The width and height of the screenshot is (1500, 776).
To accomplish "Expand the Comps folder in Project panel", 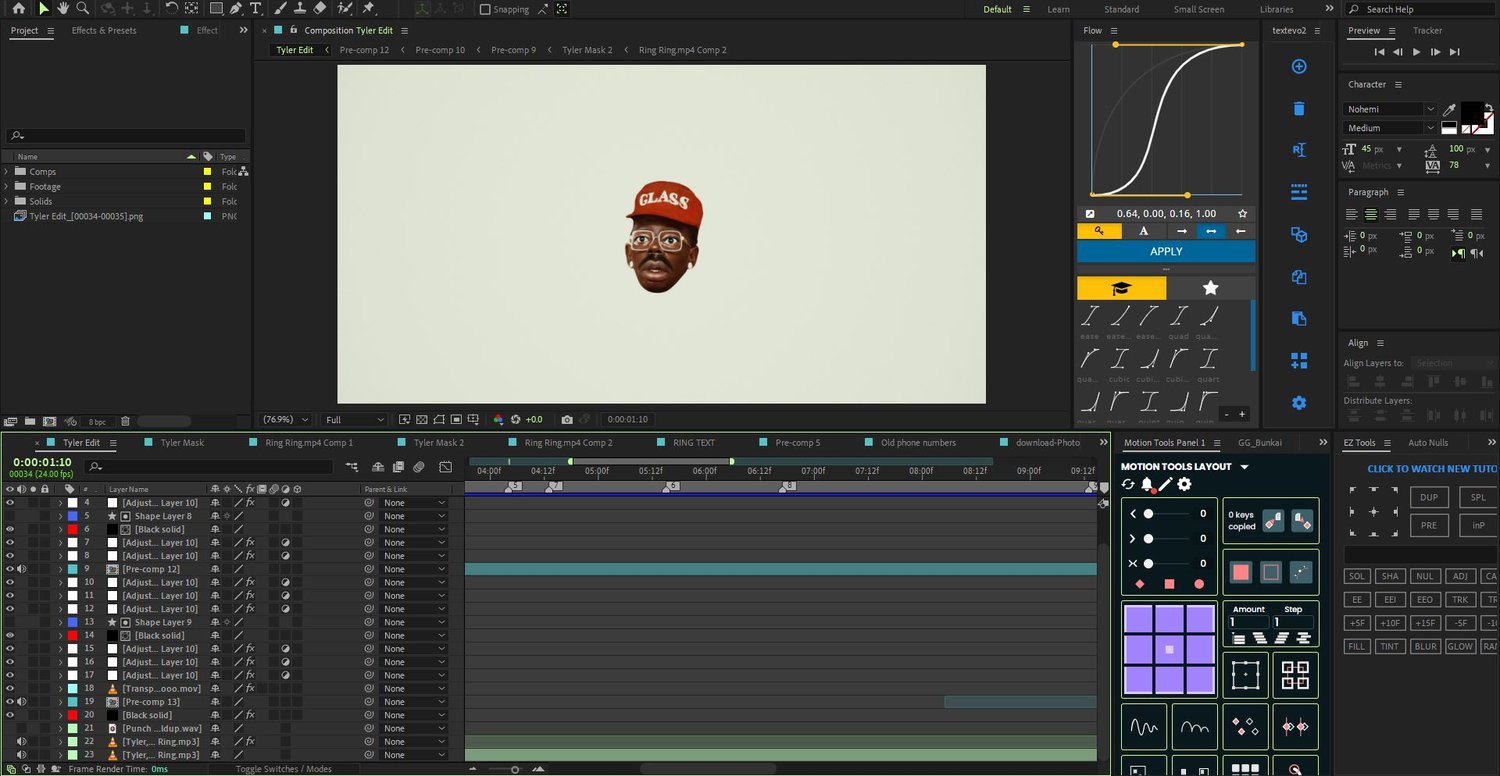I will click(7, 172).
